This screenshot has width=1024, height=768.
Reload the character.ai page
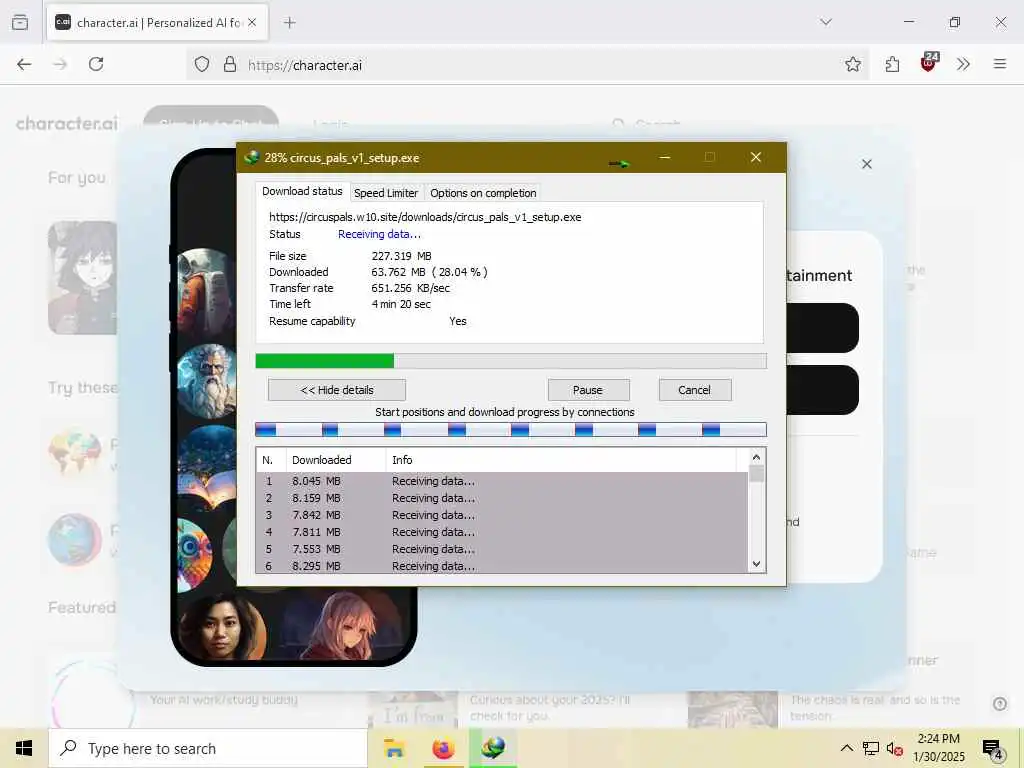[x=96, y=64]
